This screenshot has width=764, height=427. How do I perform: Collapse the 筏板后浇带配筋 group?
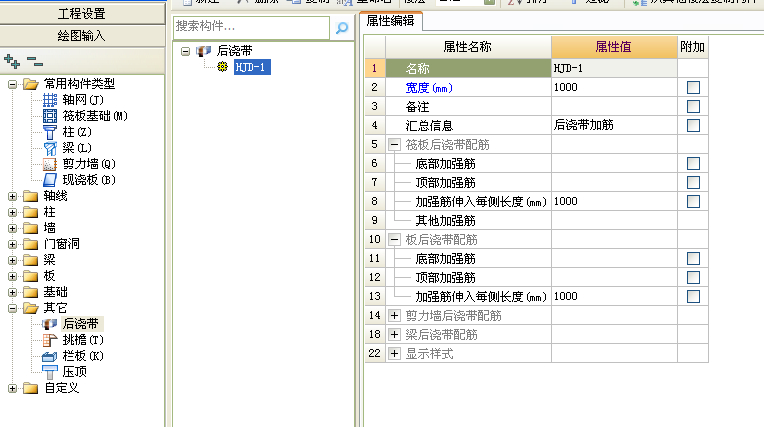(394, 144)
